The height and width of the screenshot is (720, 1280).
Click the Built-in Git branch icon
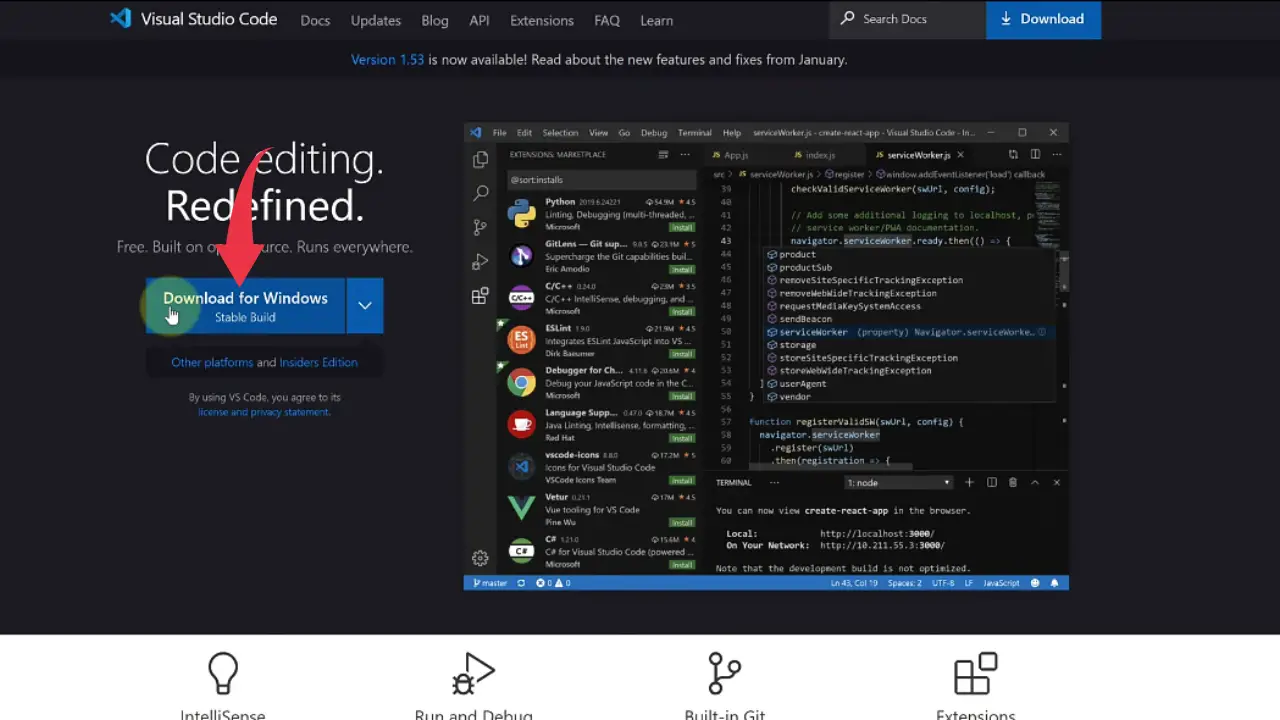(724, 673)
